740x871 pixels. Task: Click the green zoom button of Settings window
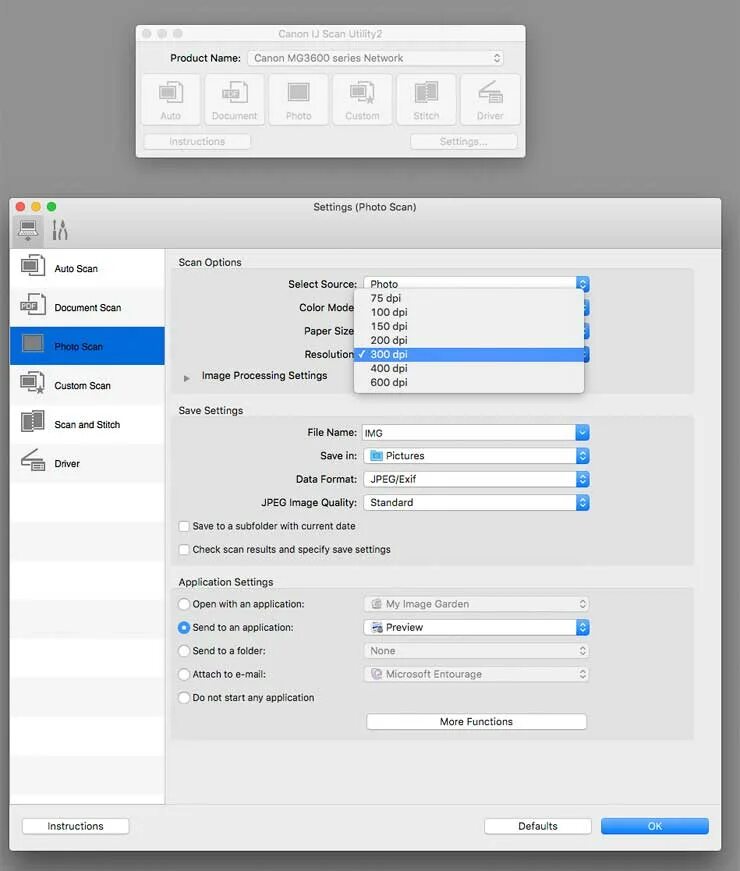52,207
